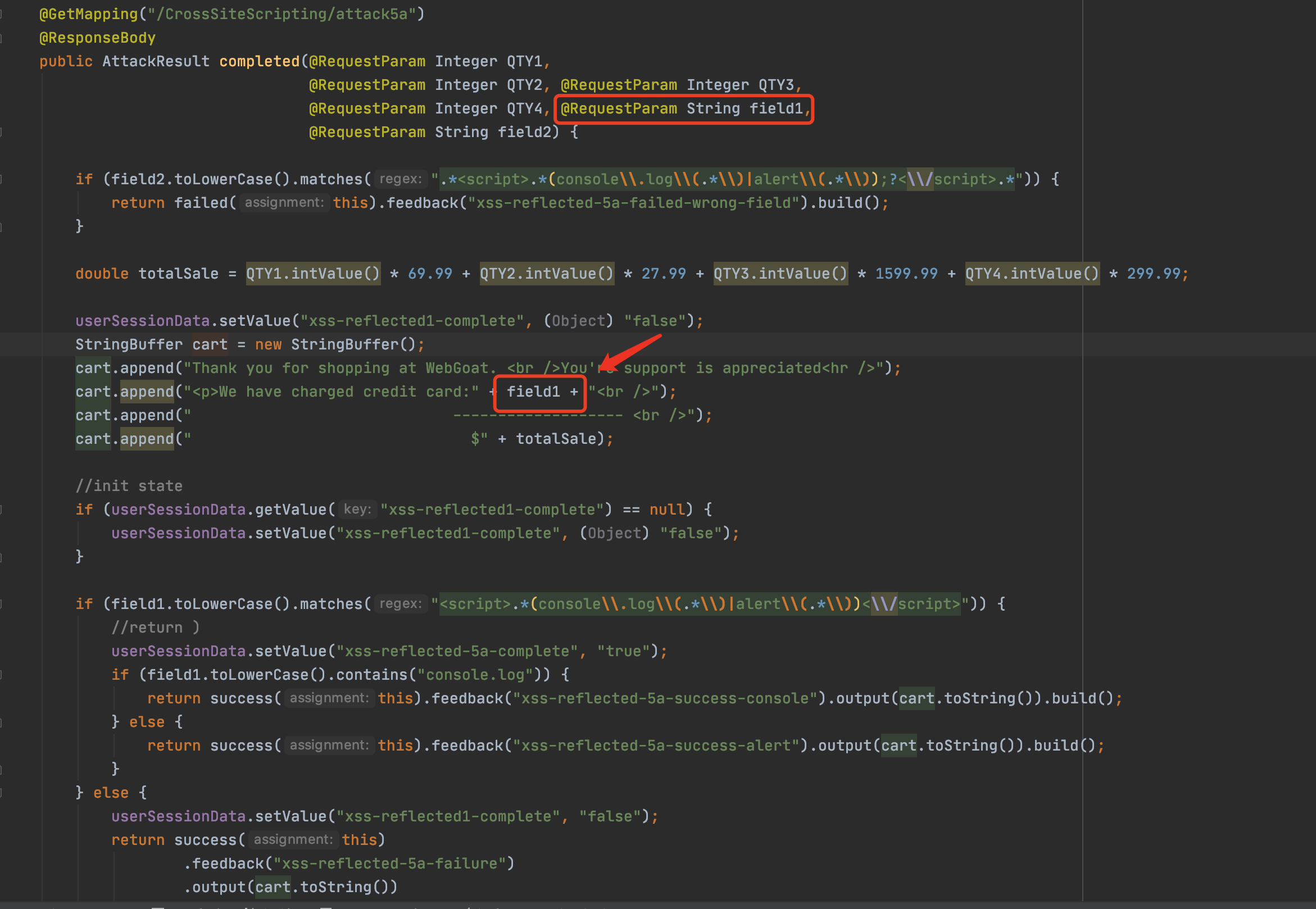Screen dimensions: 1316x909
Task: Collapse fold marker beside @GetMapping annotation
Action: 2,14
